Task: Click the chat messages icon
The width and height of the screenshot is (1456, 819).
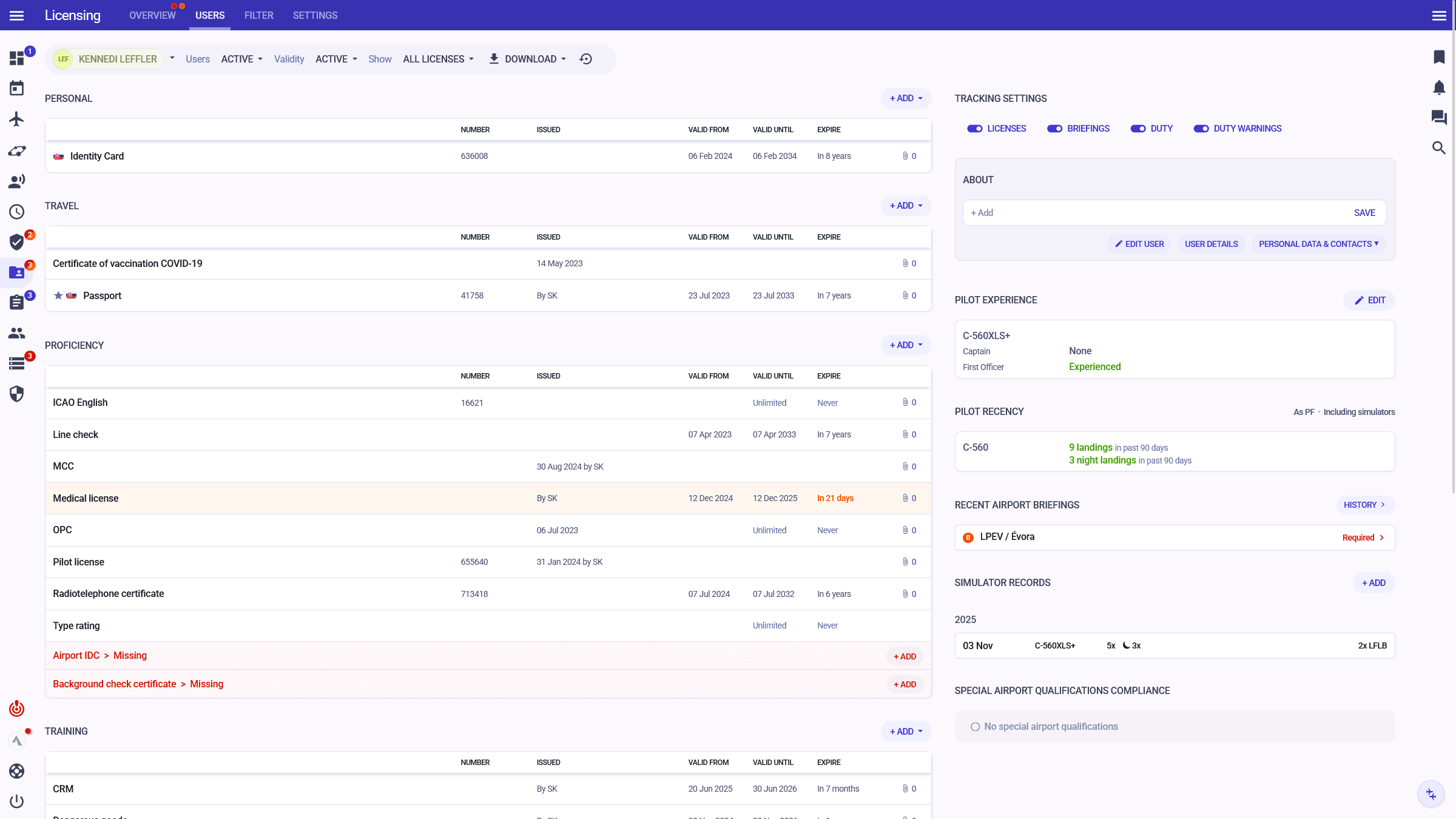Action: 1438,117
